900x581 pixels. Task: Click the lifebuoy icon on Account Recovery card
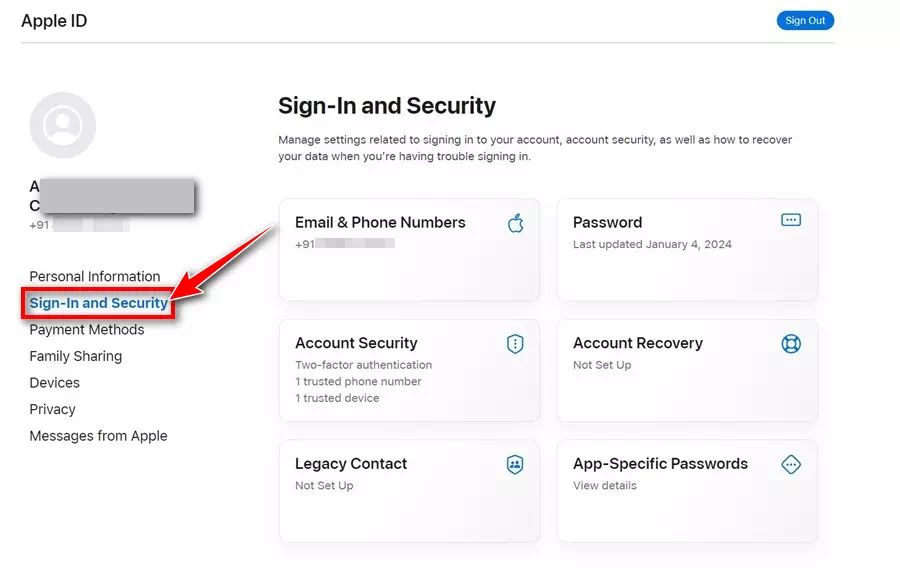click(791, 343)
